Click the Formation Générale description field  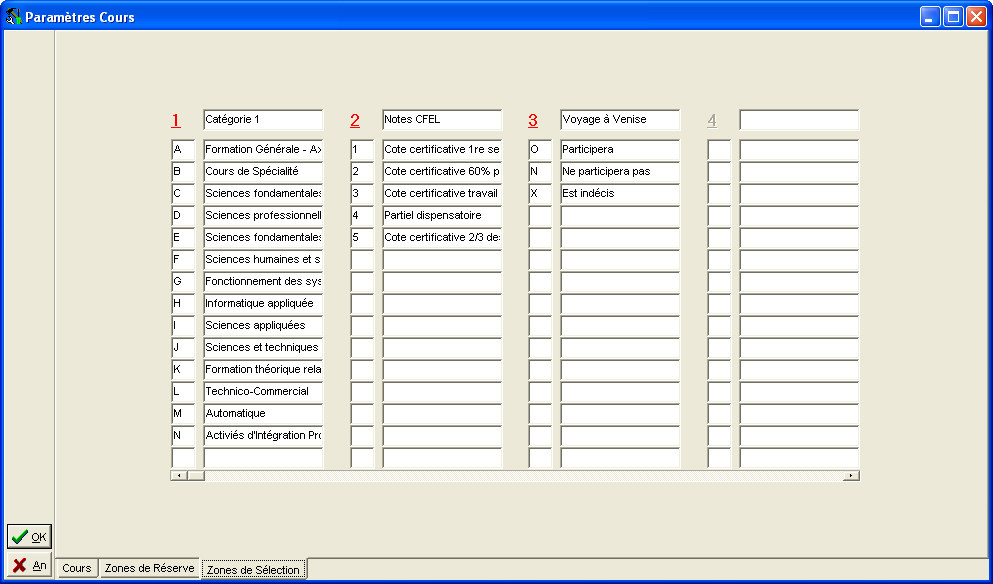pyautogui.click(x=263, y=150)
